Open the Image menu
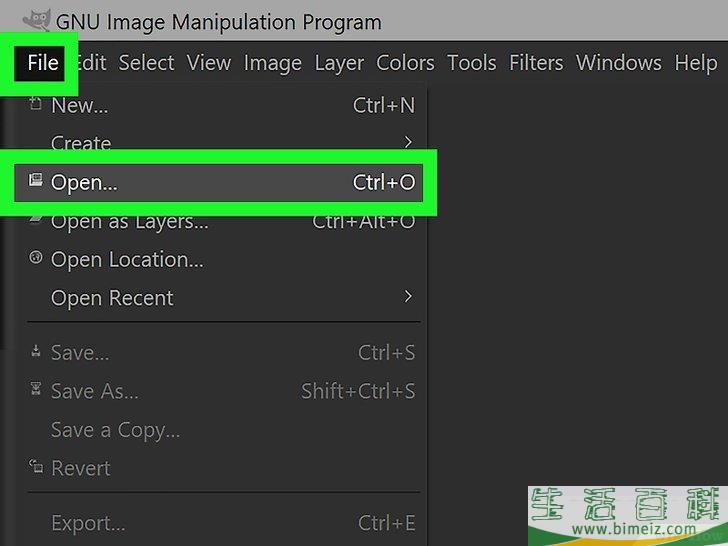The height and width of the screenshot is (546, 728). (x=273, y=63)
